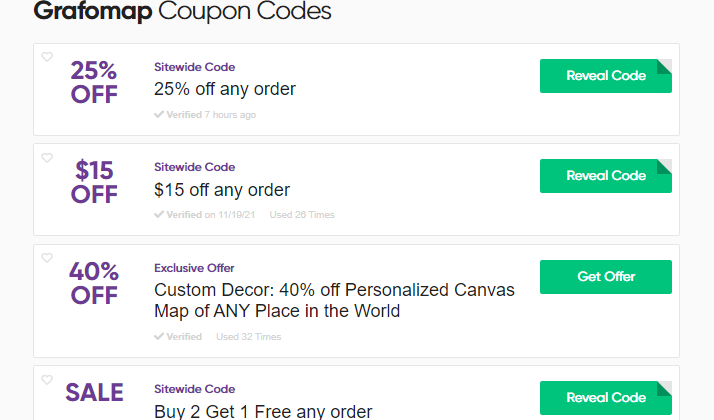The image size is (714, 420).
Task: Reveal code for Buy 2 Get 1 Free
Action: coord(606,398)
